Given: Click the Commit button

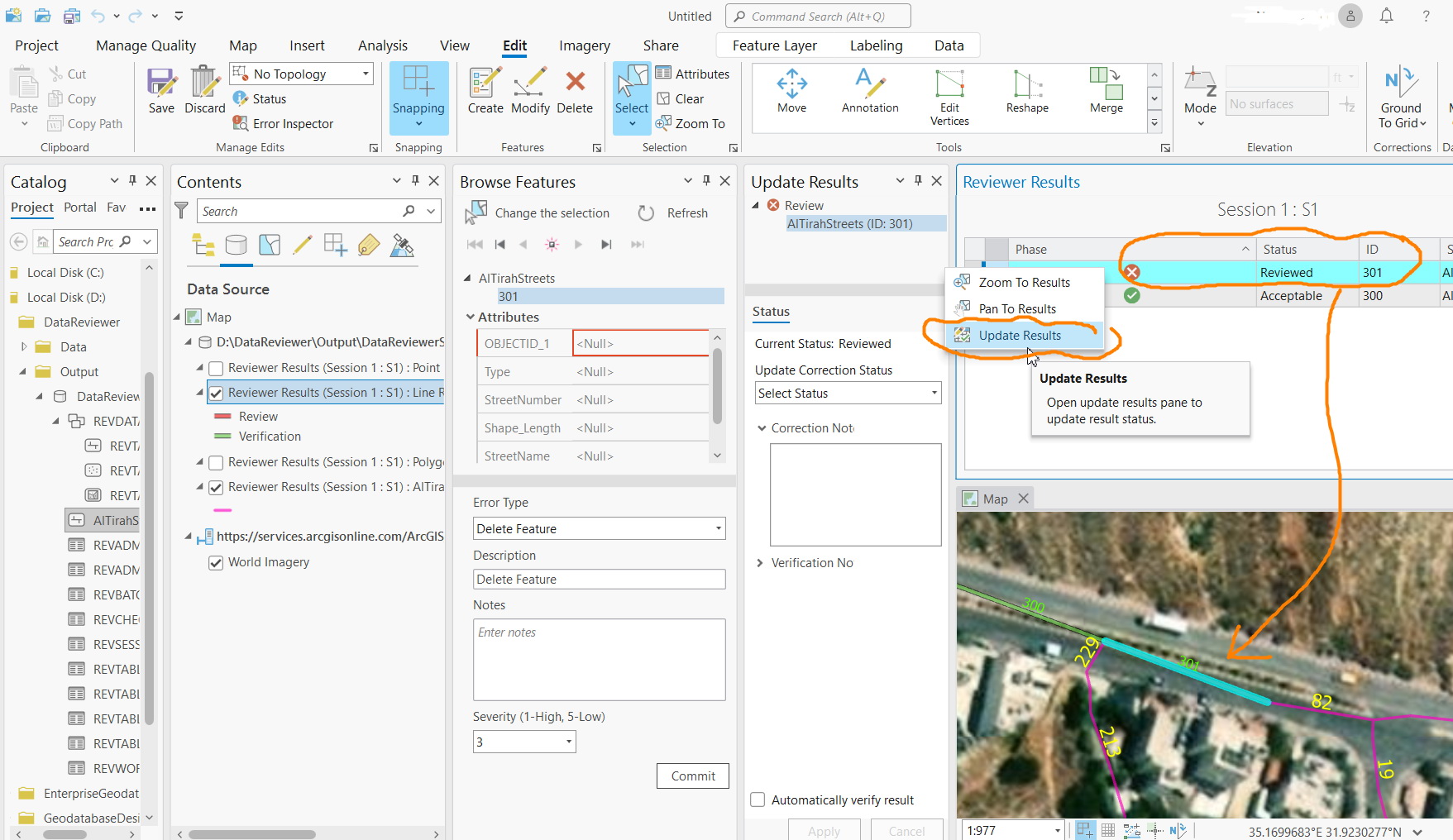Looking at the screenshot, I should click(x=692, y=776).
